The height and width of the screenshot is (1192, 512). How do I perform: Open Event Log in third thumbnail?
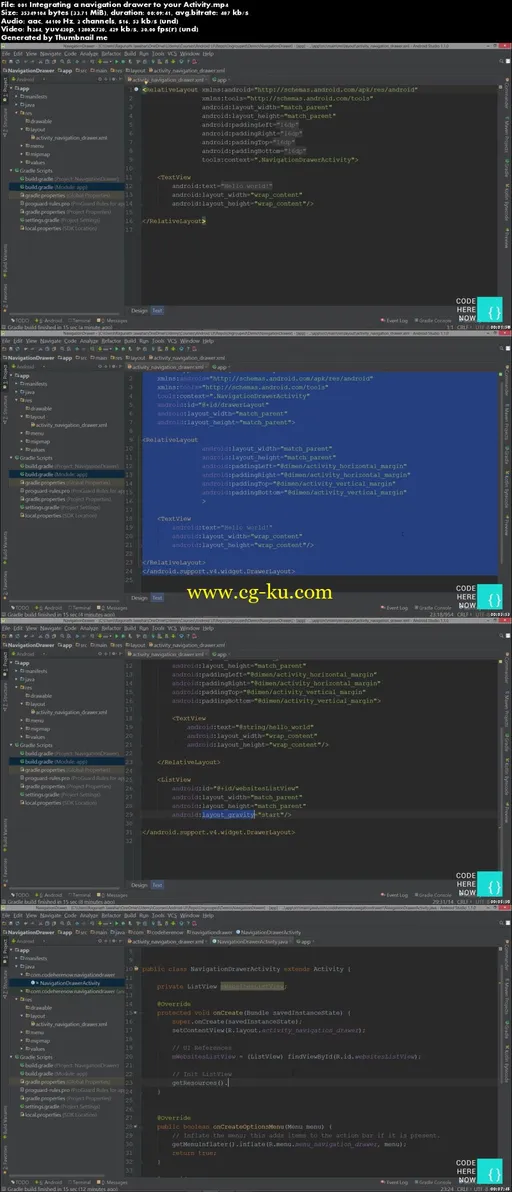click(395, 896)
